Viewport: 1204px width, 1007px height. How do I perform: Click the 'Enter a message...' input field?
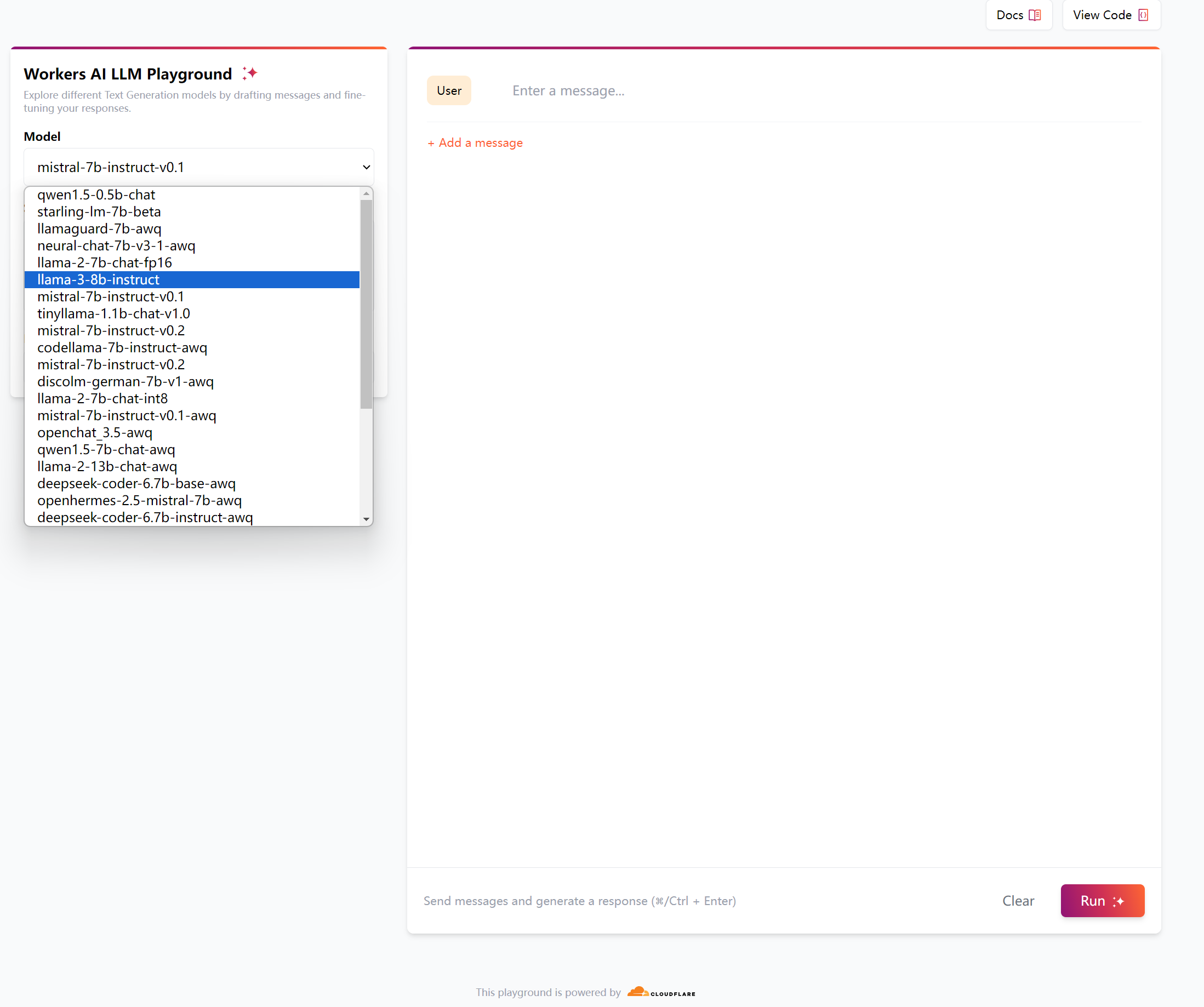826,90
